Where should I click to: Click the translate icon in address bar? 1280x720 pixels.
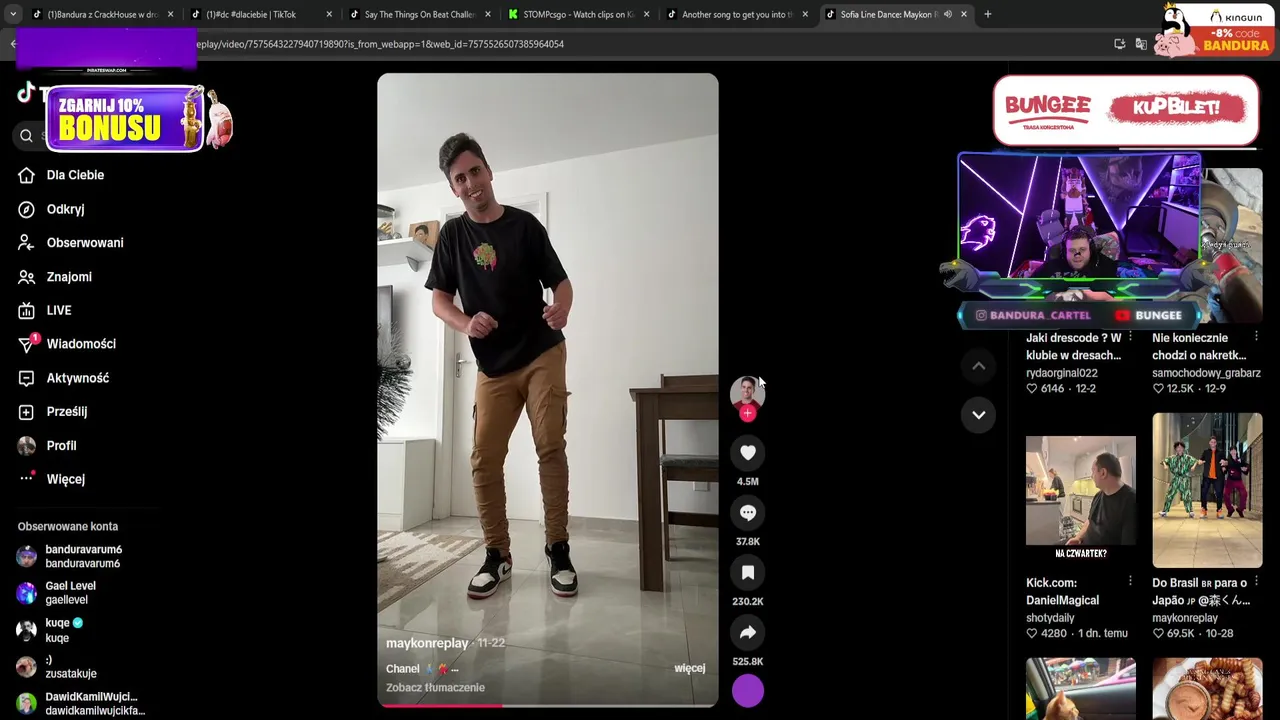[1141, 44]
